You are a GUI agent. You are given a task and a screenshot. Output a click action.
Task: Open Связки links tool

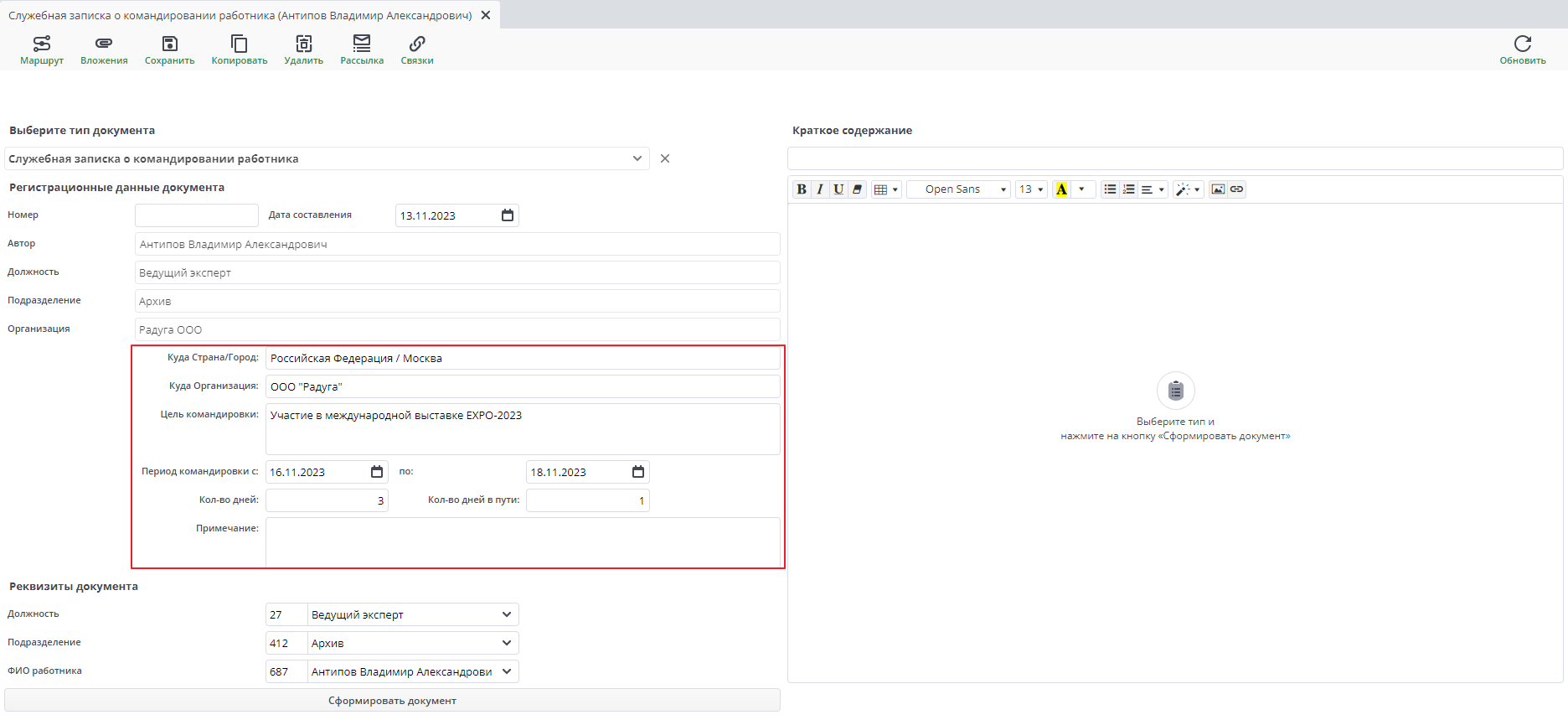[x=417, y=50]
